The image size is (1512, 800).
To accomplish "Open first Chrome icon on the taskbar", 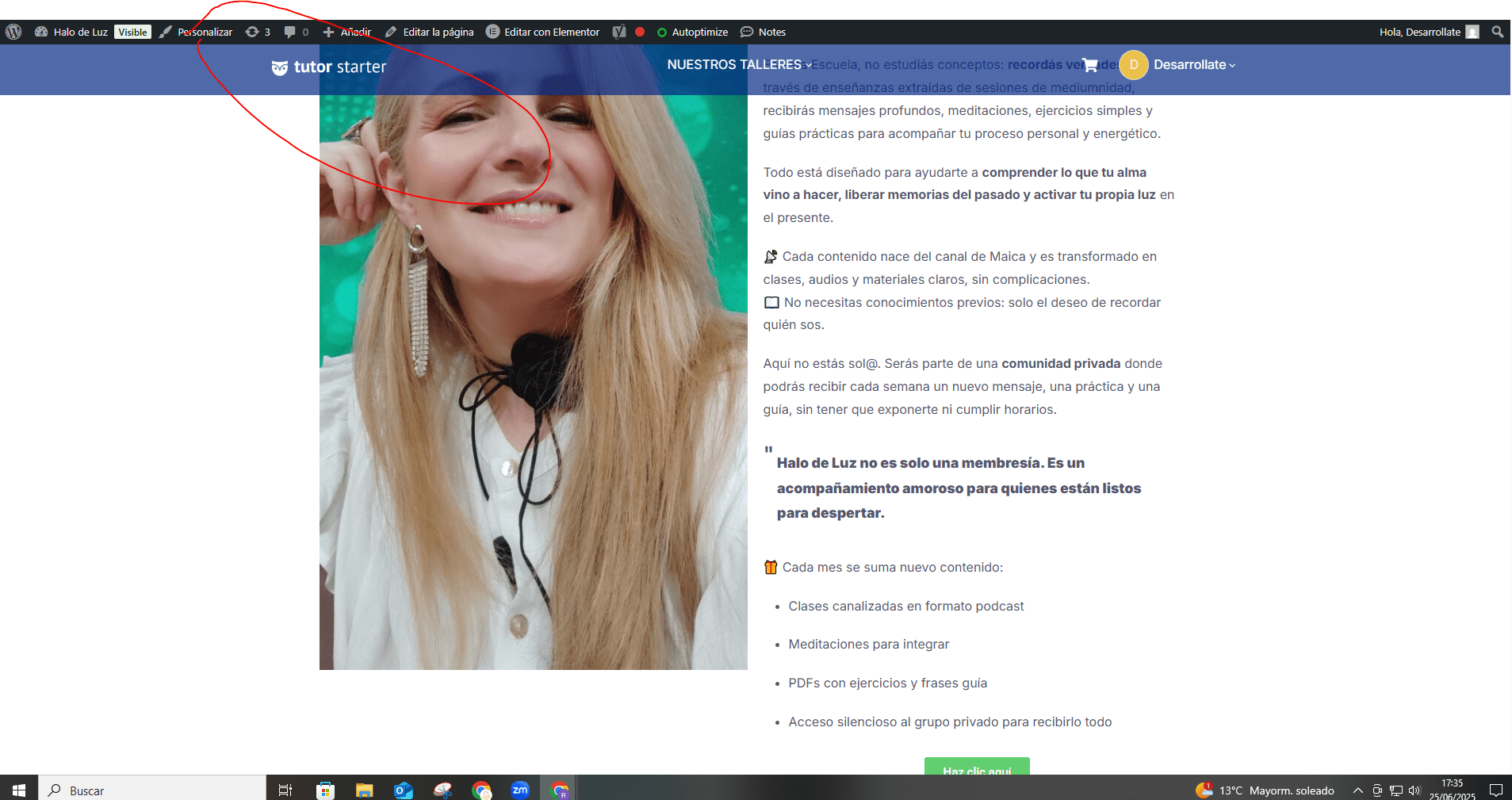I will (481, 790).
